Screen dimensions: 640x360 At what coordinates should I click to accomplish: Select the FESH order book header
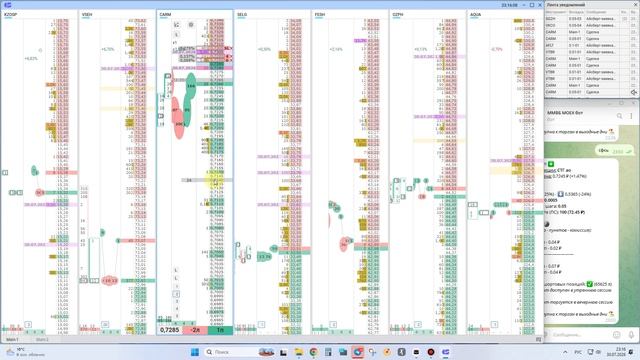[320, 14]
